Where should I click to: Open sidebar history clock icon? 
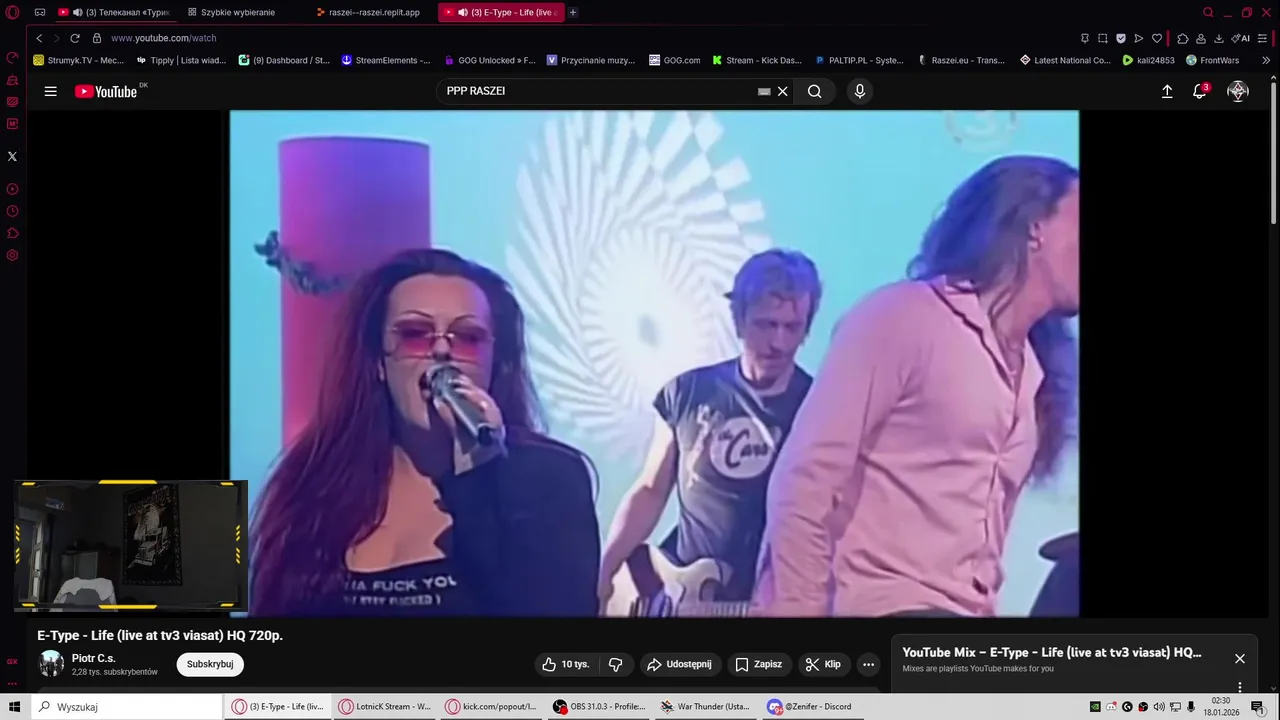pos(12,211)
